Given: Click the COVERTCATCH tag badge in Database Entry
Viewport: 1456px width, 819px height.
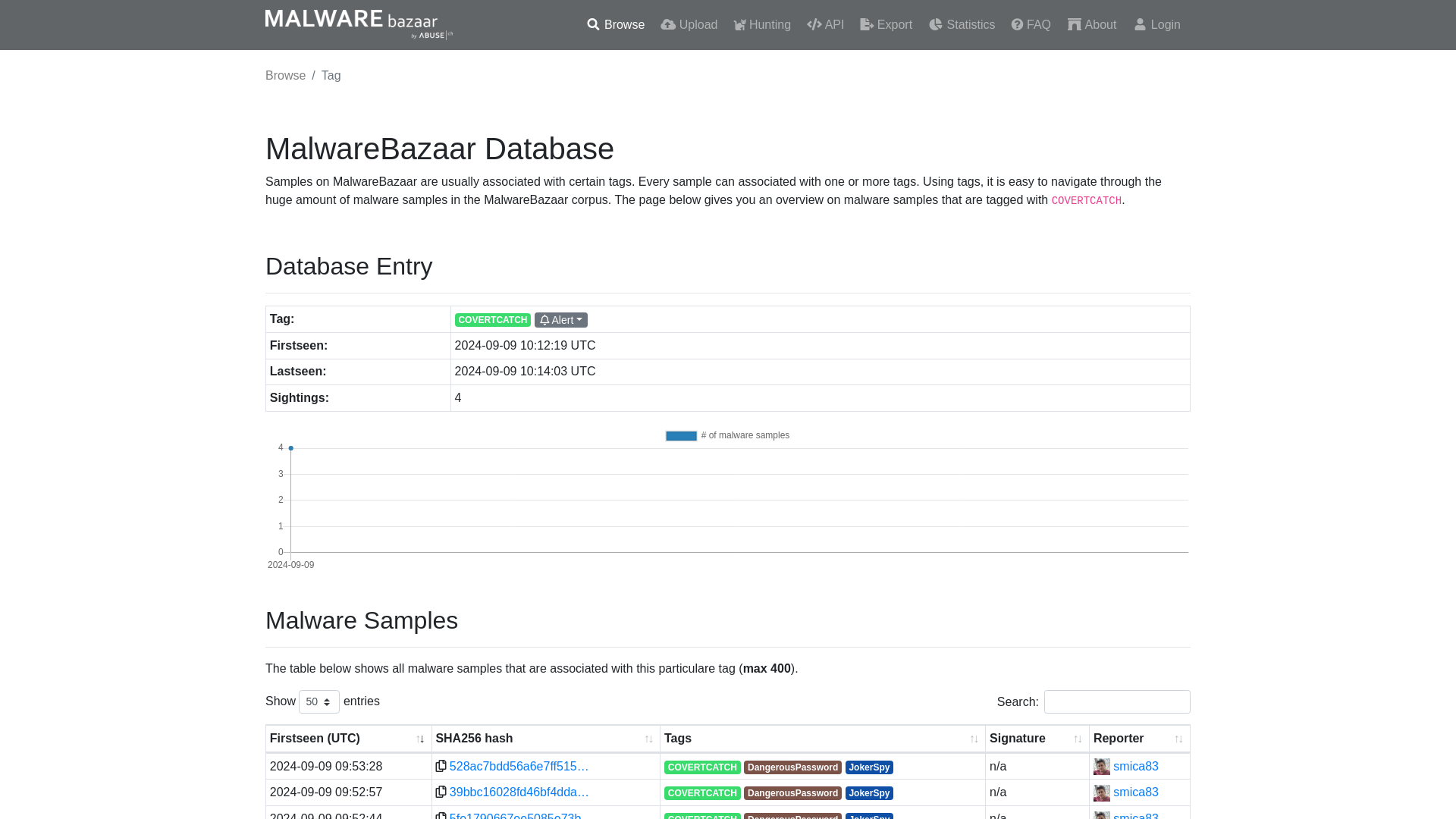Looking at the screenshot, I should click(493, 320).
